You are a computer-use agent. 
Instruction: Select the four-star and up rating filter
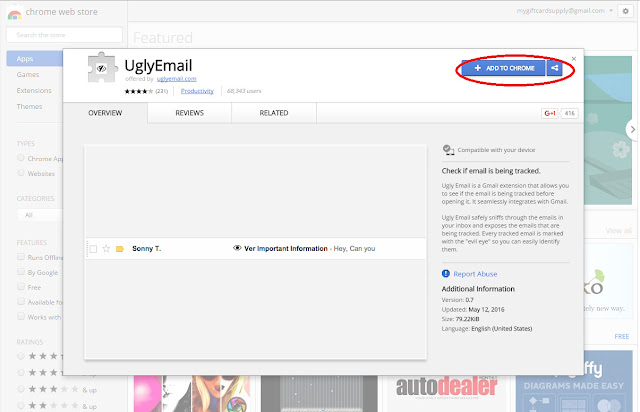click(21, 372)
